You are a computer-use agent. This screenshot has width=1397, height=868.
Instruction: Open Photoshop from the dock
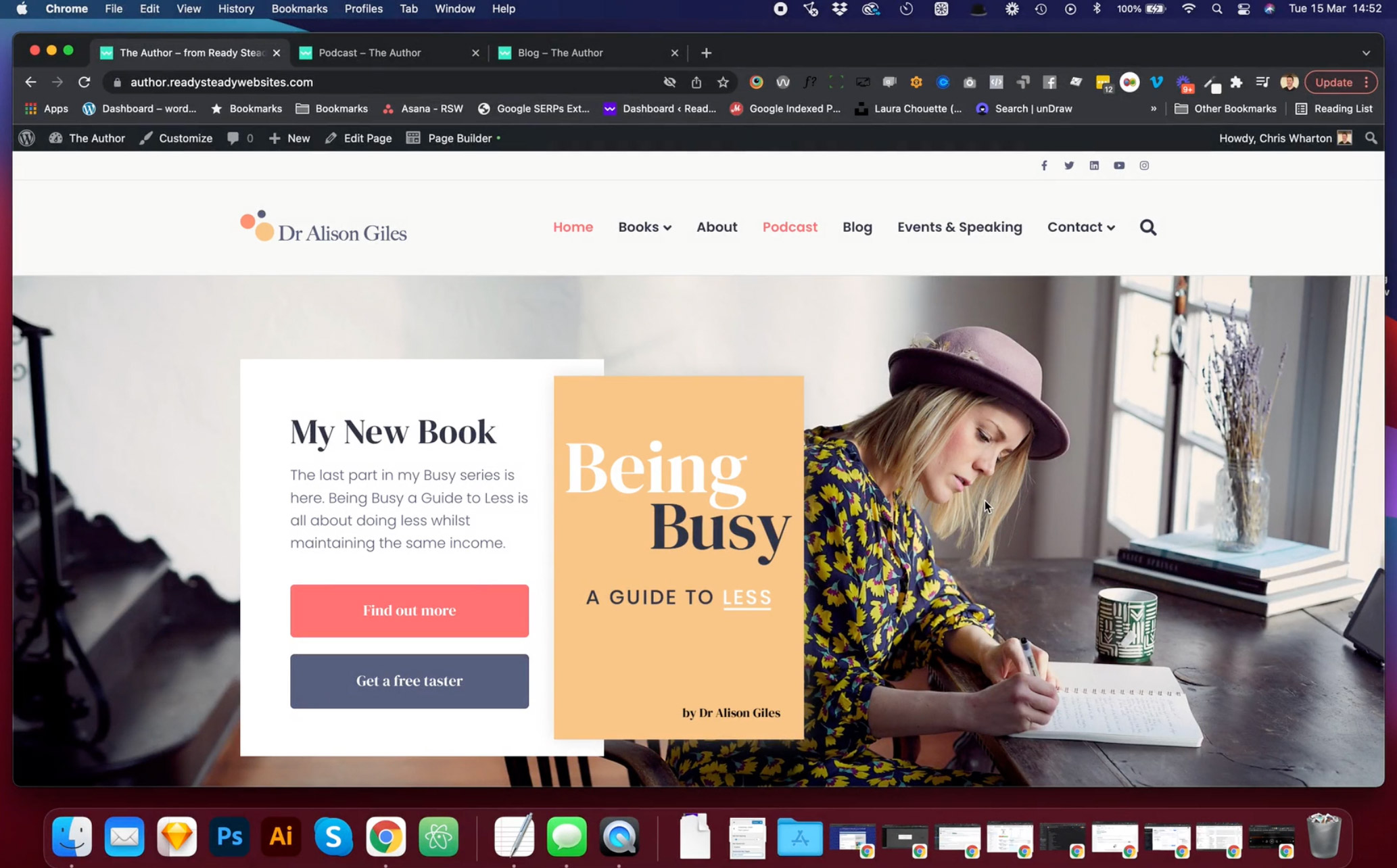(229, 837)
